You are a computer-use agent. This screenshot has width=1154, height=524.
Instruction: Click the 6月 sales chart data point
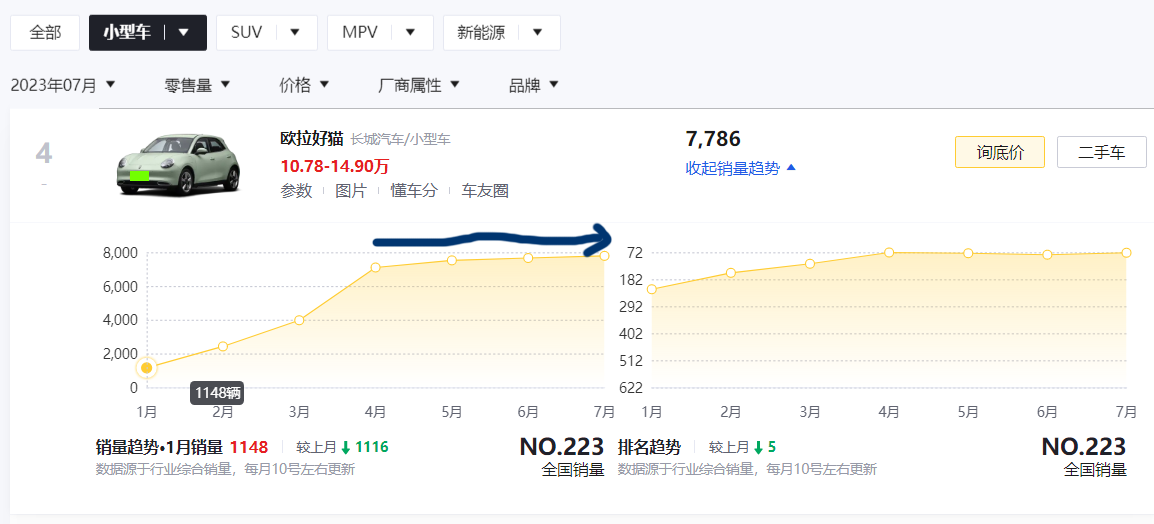[528, 258]
